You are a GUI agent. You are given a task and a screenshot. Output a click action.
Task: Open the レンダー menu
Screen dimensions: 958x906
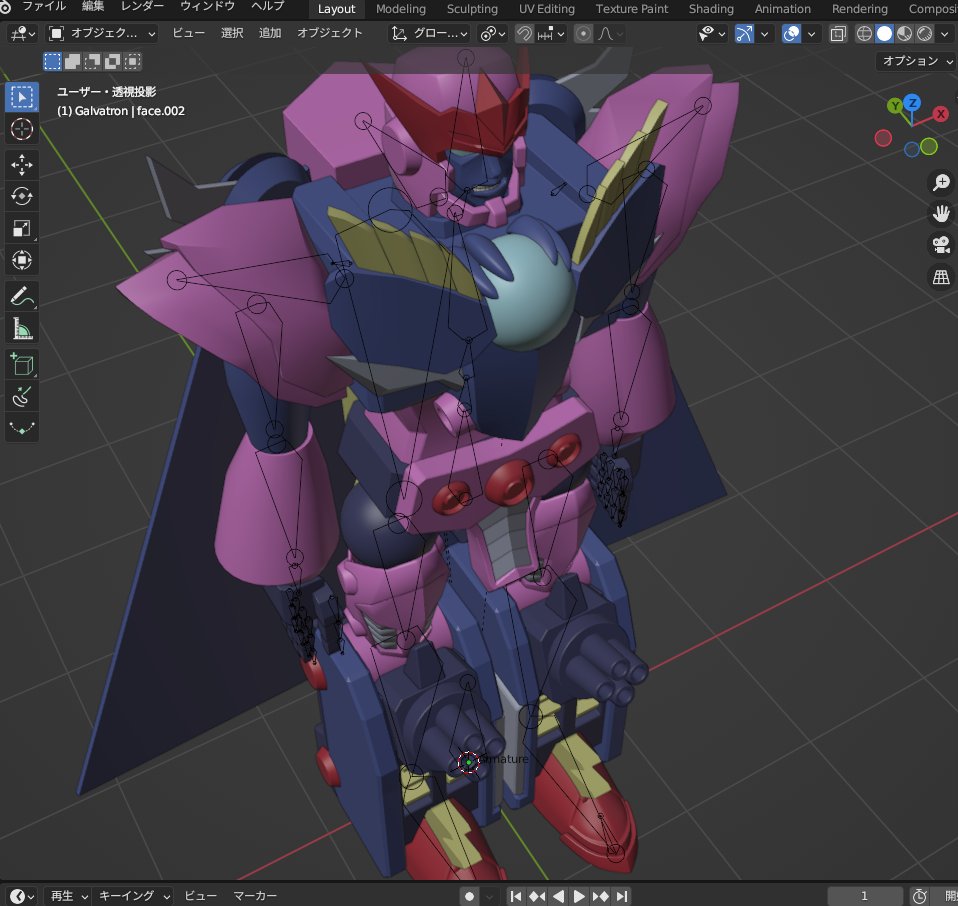click(142, 7)
